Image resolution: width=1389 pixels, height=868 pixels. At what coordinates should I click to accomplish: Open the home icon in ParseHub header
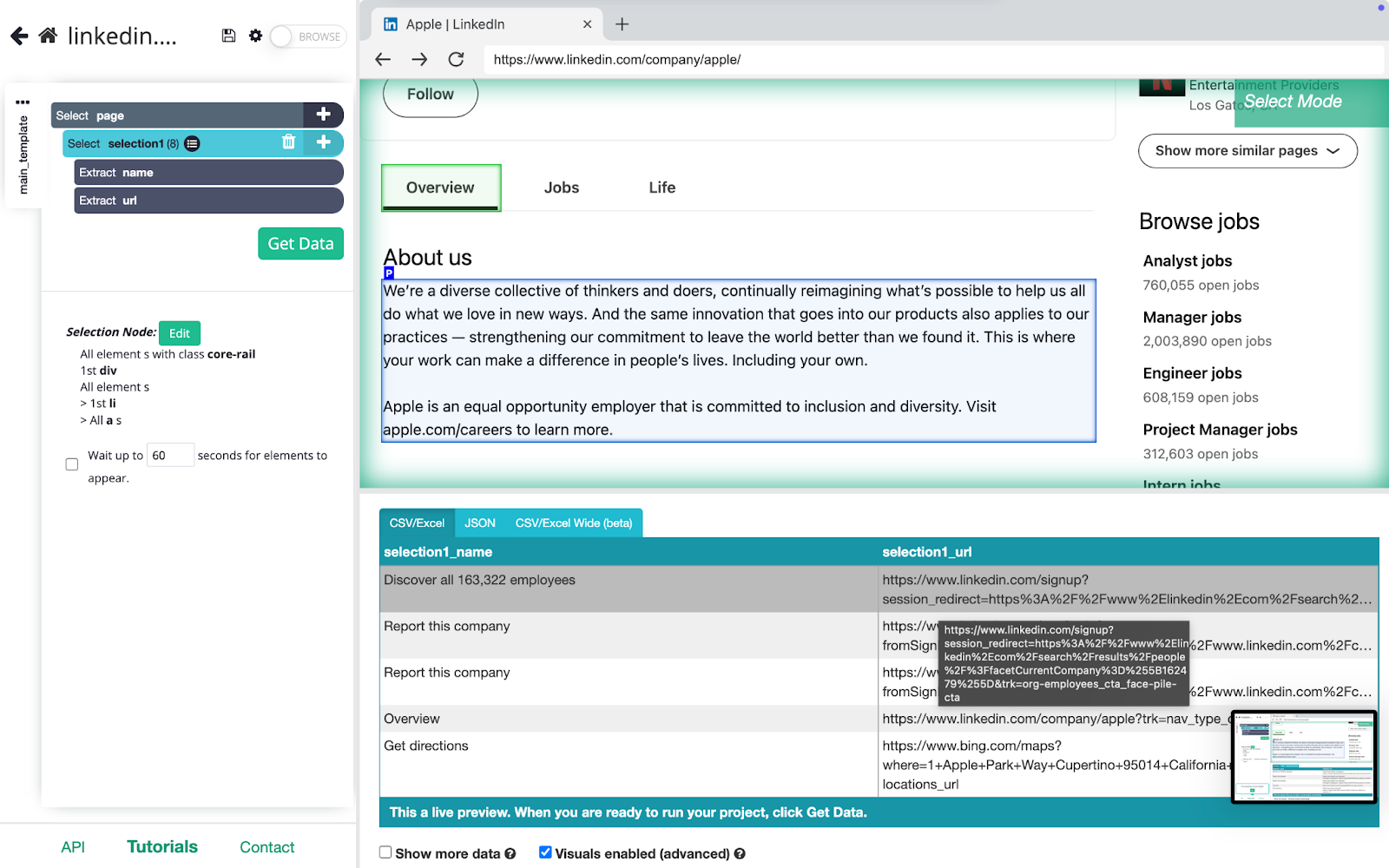click(x=49, y=36)
